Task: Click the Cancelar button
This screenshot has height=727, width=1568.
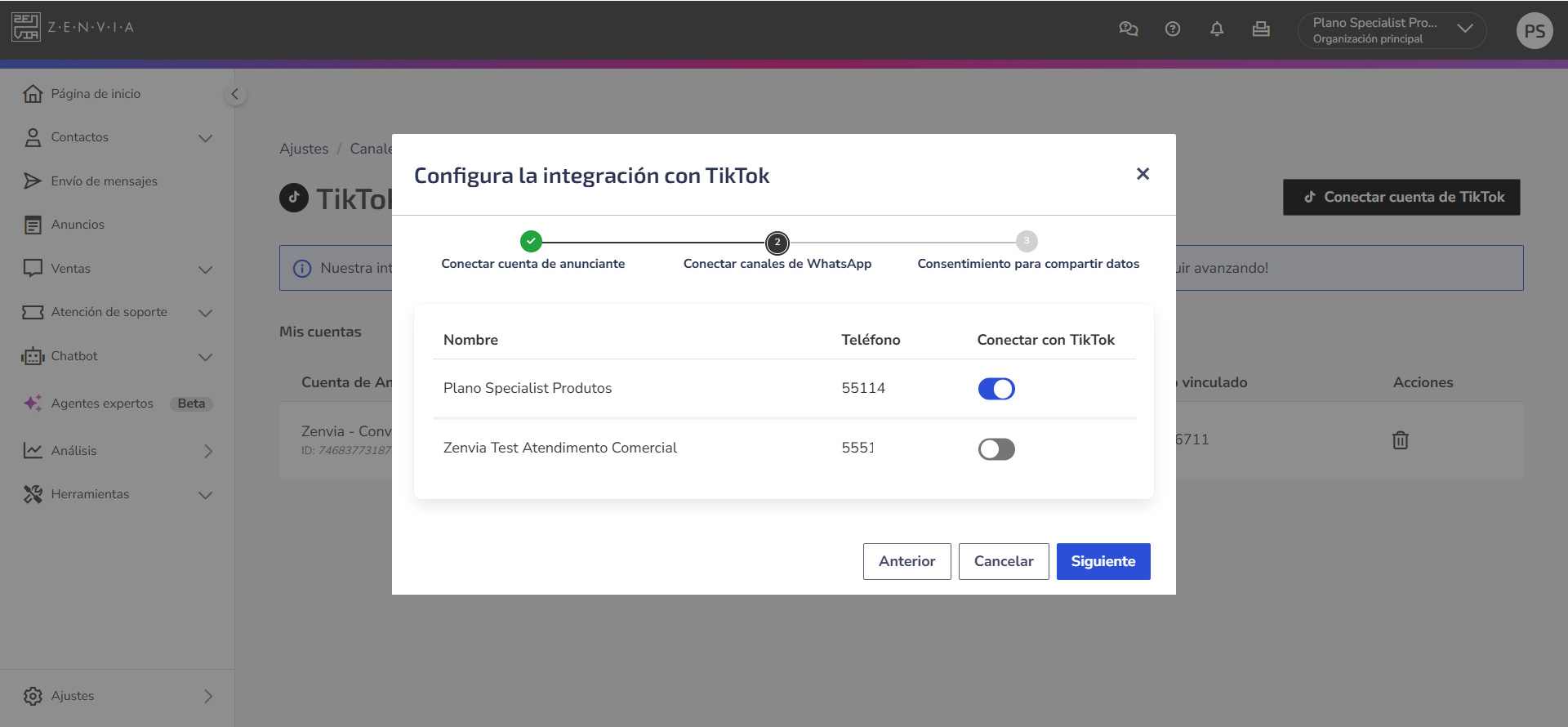Action: point(1004,561)
